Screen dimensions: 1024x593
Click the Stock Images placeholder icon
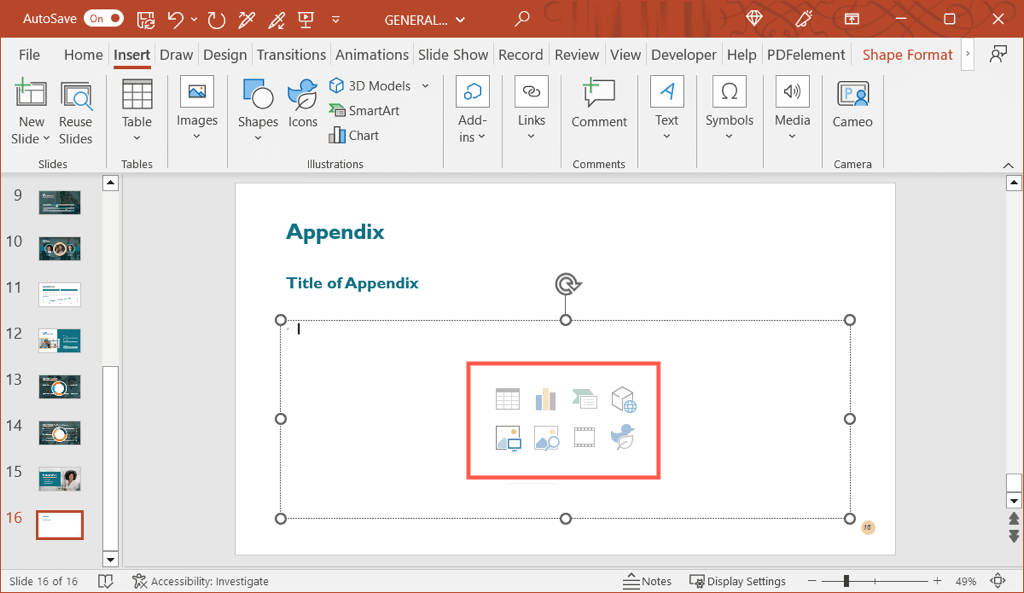pos(546,438)
